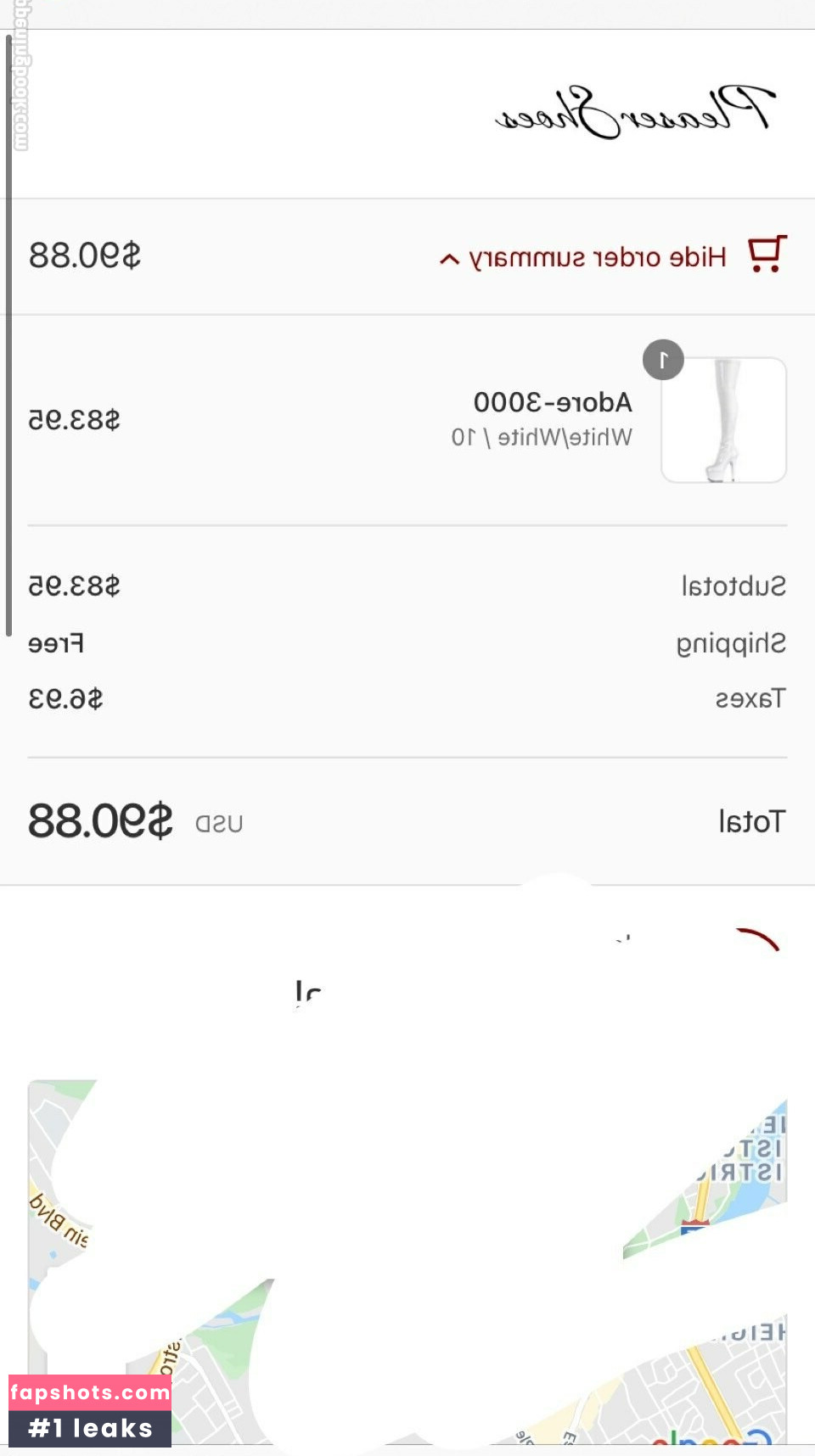This screenshot has height=1456, width=815.
Task: Click the red loading spinner arc
Action: (x=759, y=938)
